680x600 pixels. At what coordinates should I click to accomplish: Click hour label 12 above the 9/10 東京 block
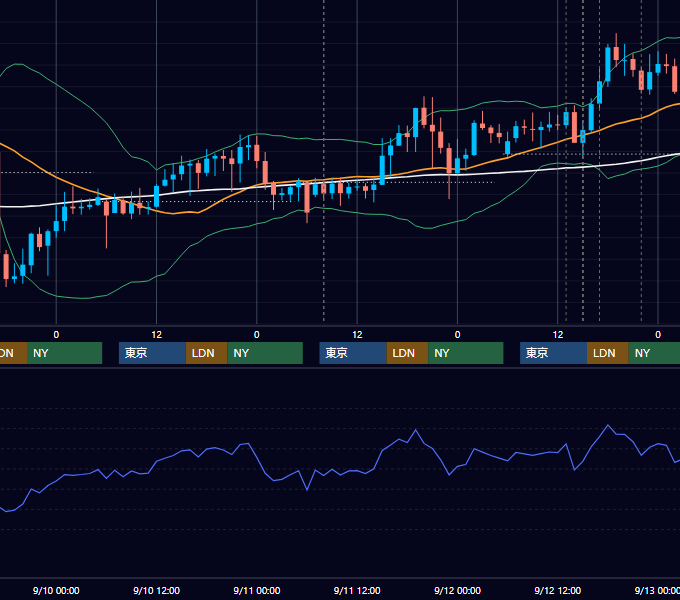[157, 335]
